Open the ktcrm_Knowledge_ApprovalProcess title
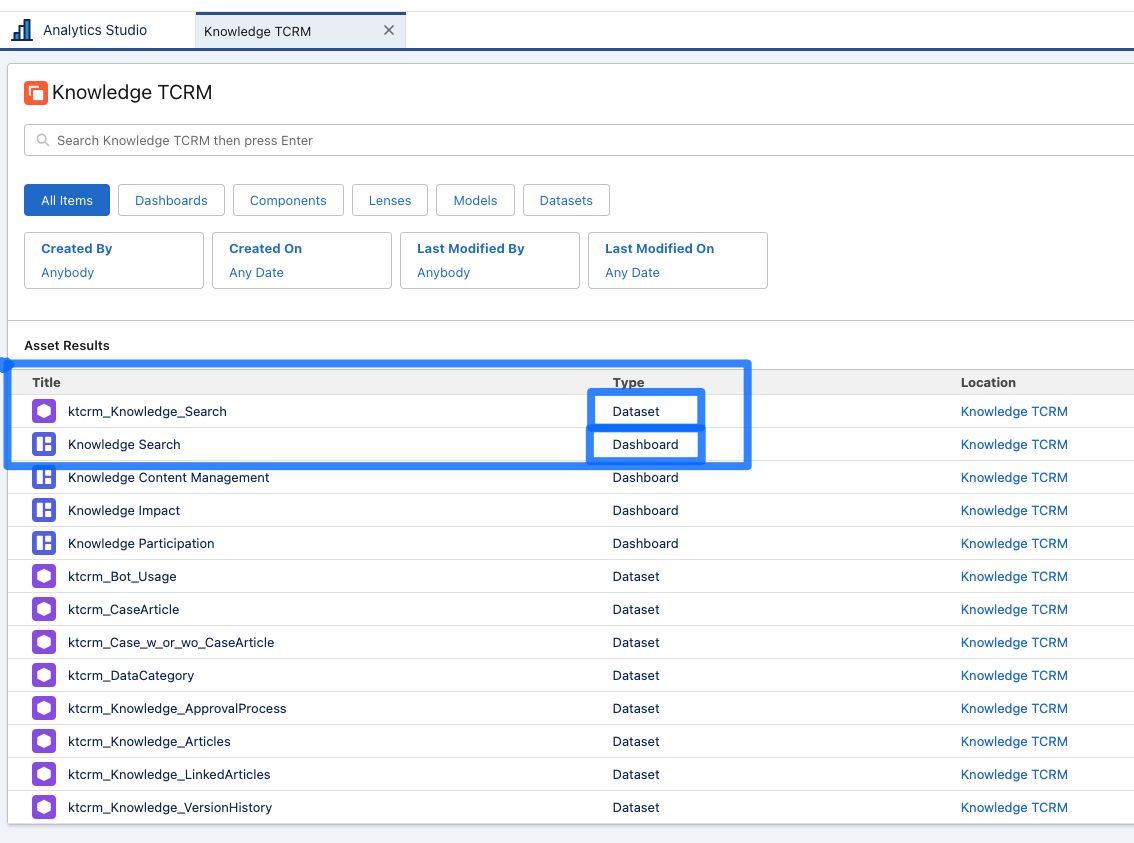 pyautogui.click(x=177, y=709)
